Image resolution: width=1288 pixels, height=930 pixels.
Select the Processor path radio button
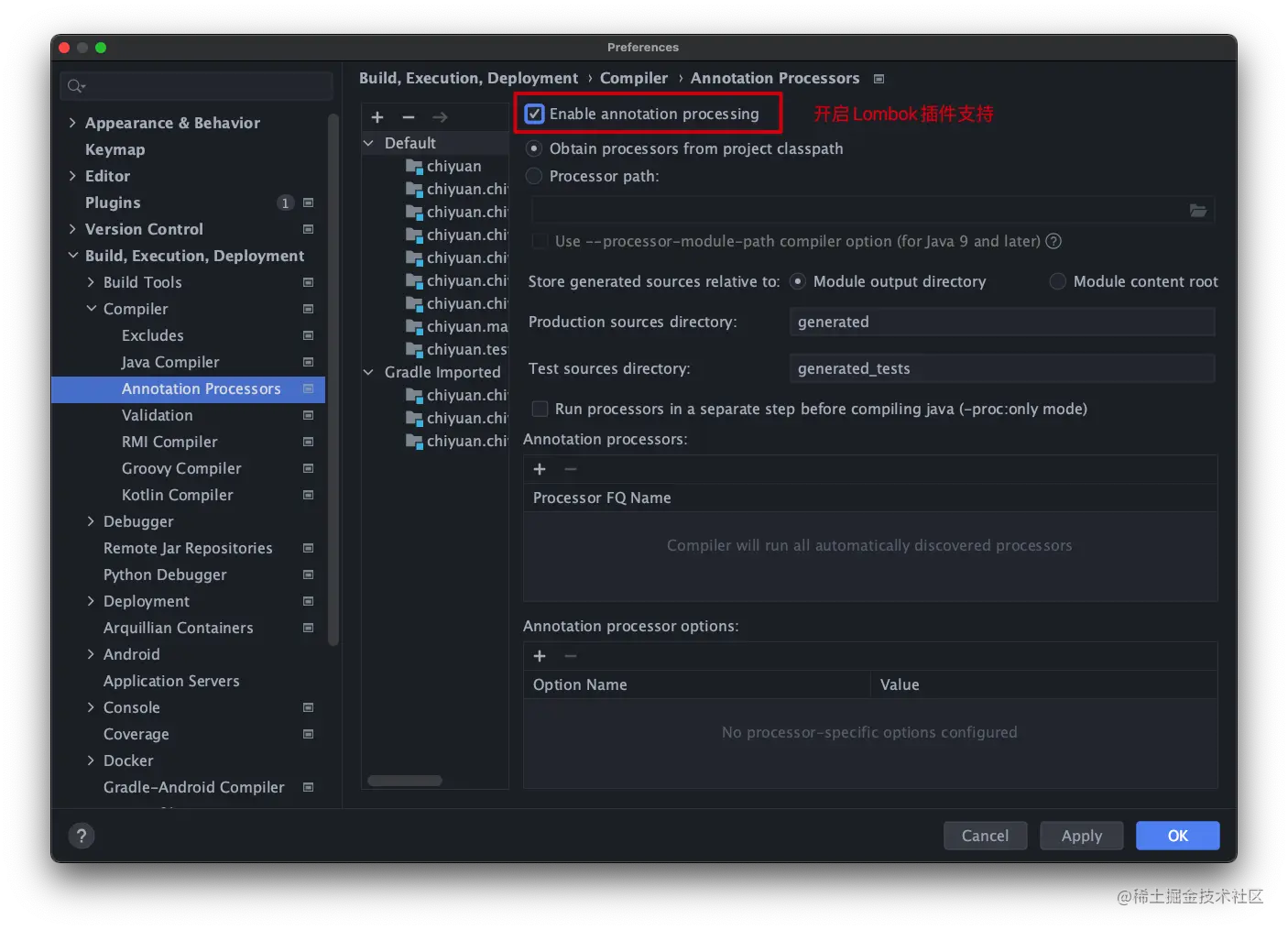point(534,176)
